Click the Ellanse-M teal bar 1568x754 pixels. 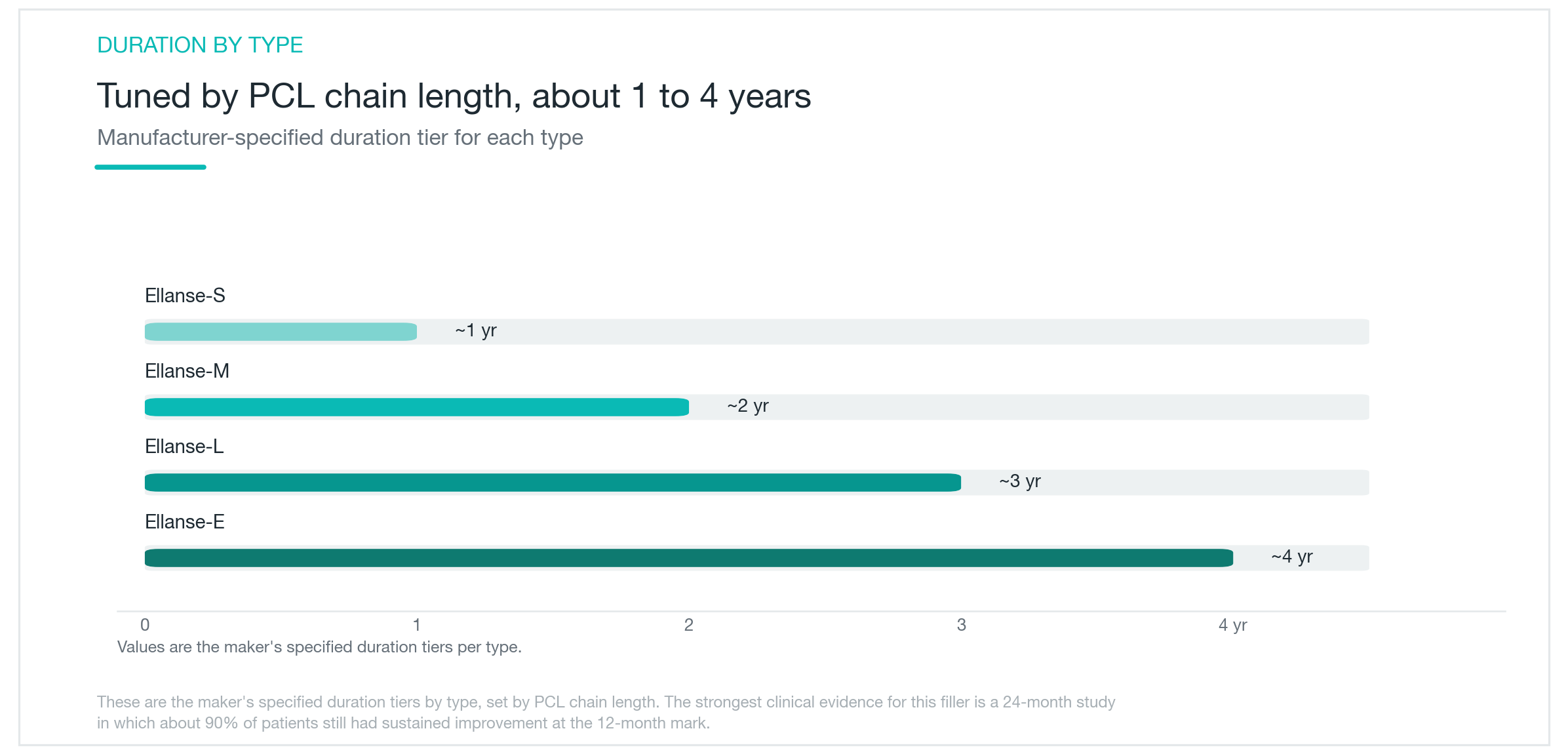point(417,407)
